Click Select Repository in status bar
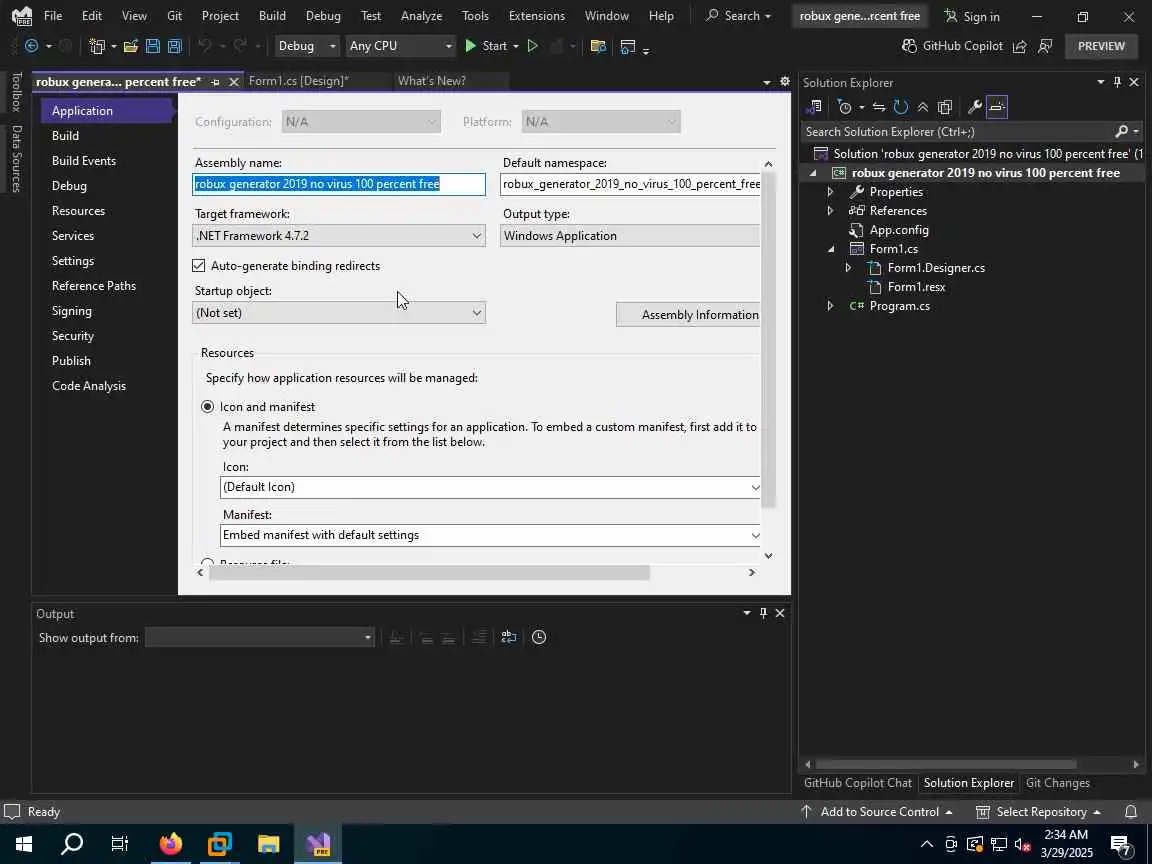1152x864 pixels. coord(1038,811)
